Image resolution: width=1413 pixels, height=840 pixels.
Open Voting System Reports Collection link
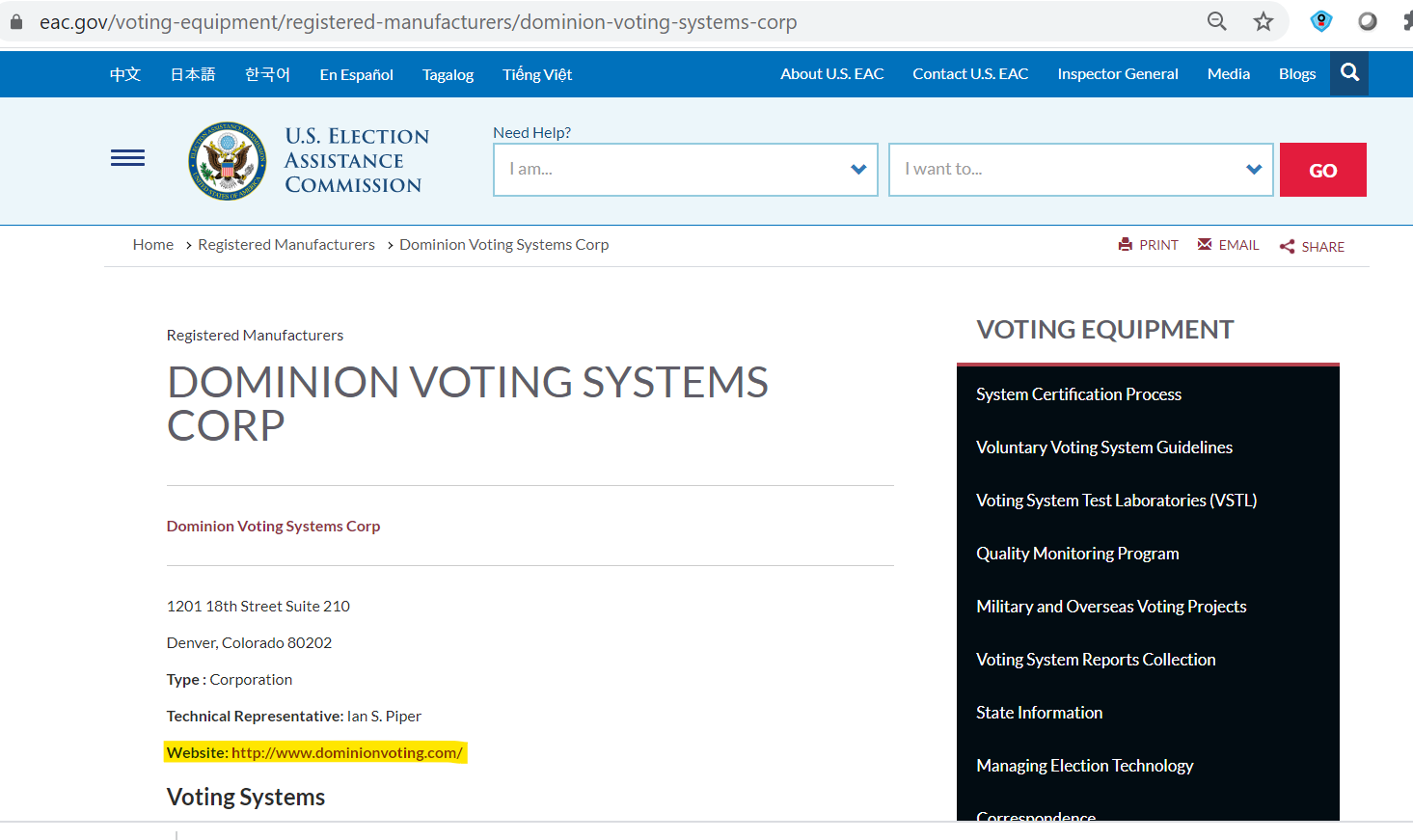tap(1096, 660)
